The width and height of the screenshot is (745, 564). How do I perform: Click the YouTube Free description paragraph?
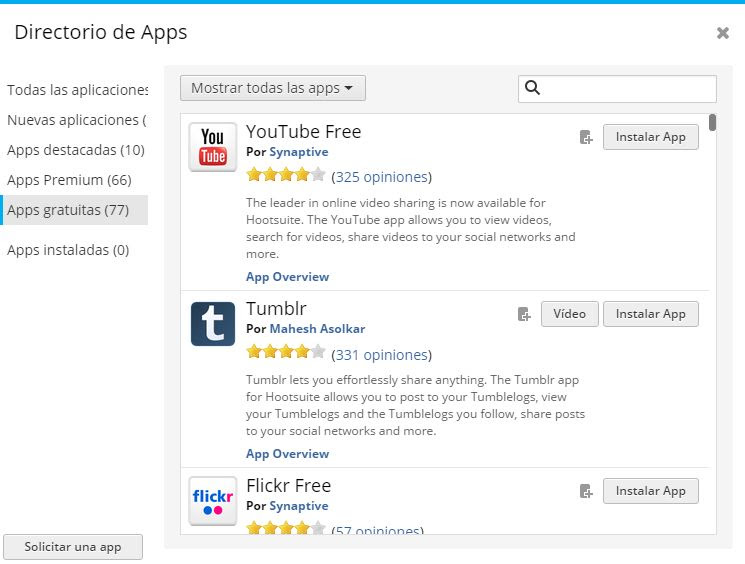411,229
